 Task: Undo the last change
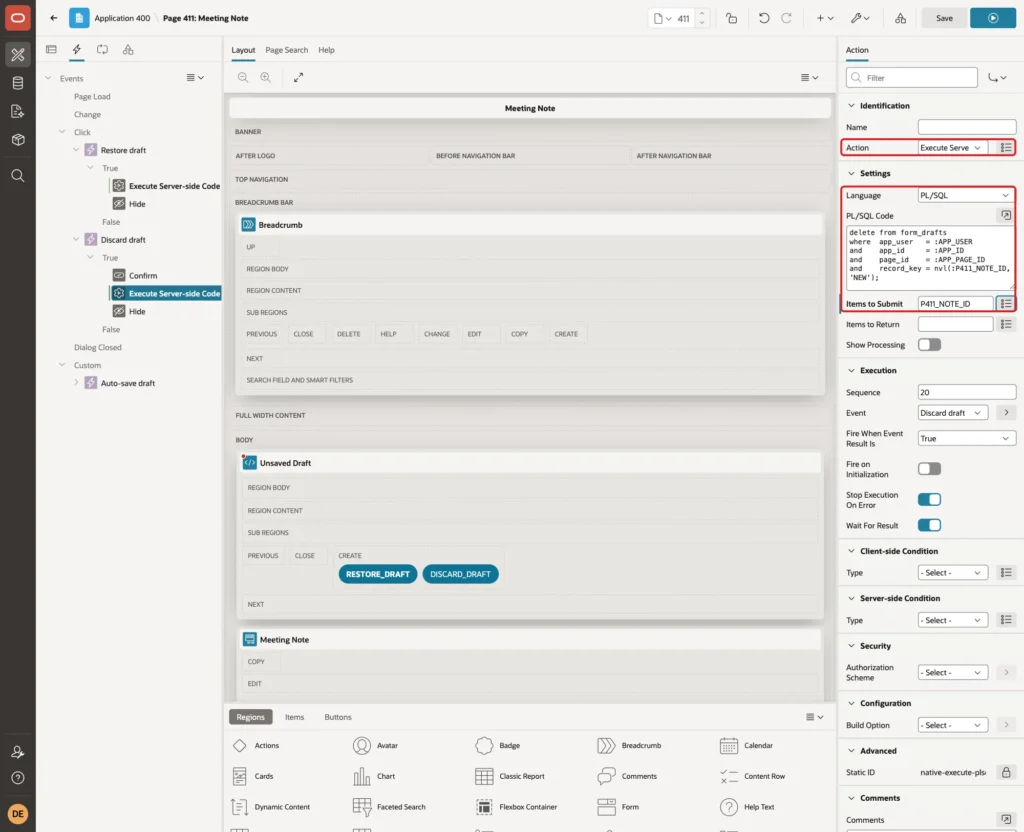[763, 18]
